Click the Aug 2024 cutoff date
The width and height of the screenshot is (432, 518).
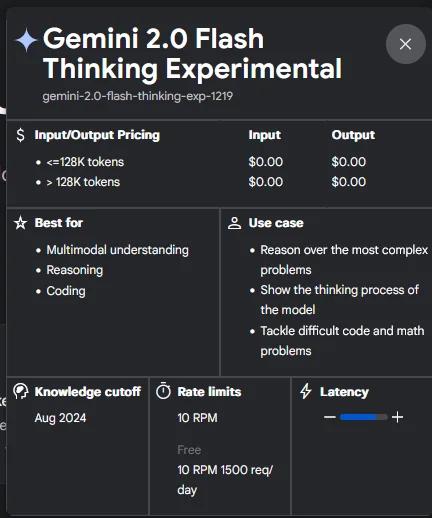click(x=60, y=418)
